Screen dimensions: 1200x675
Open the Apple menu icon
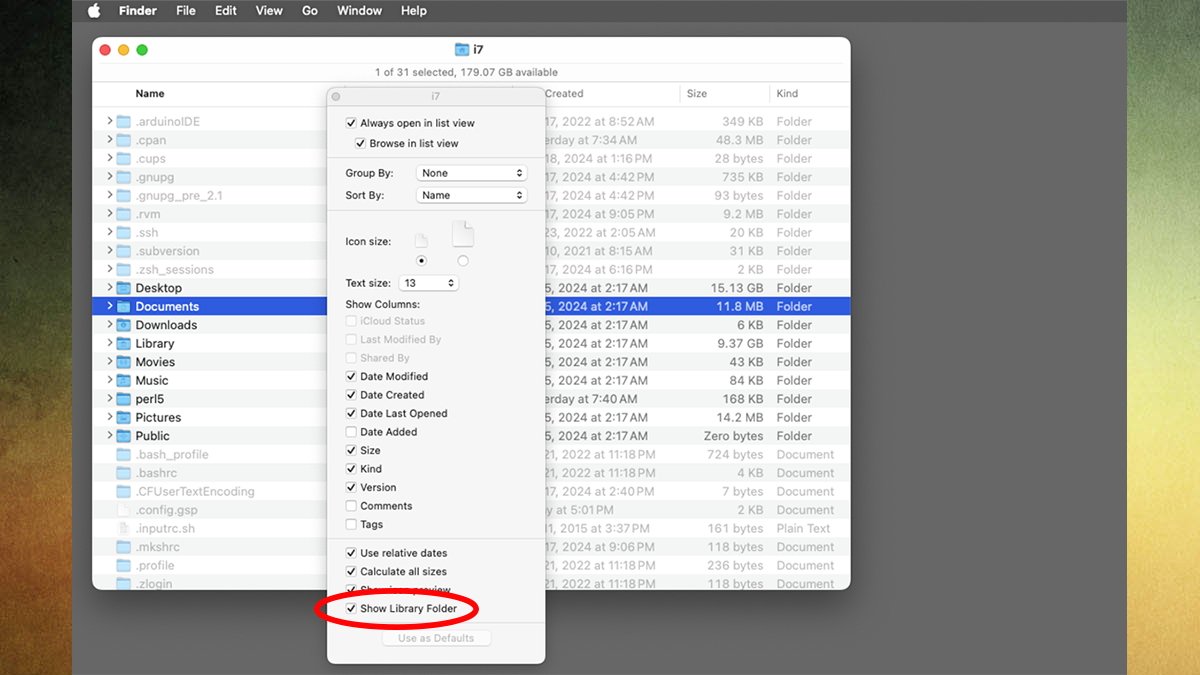tap(94, 11)
